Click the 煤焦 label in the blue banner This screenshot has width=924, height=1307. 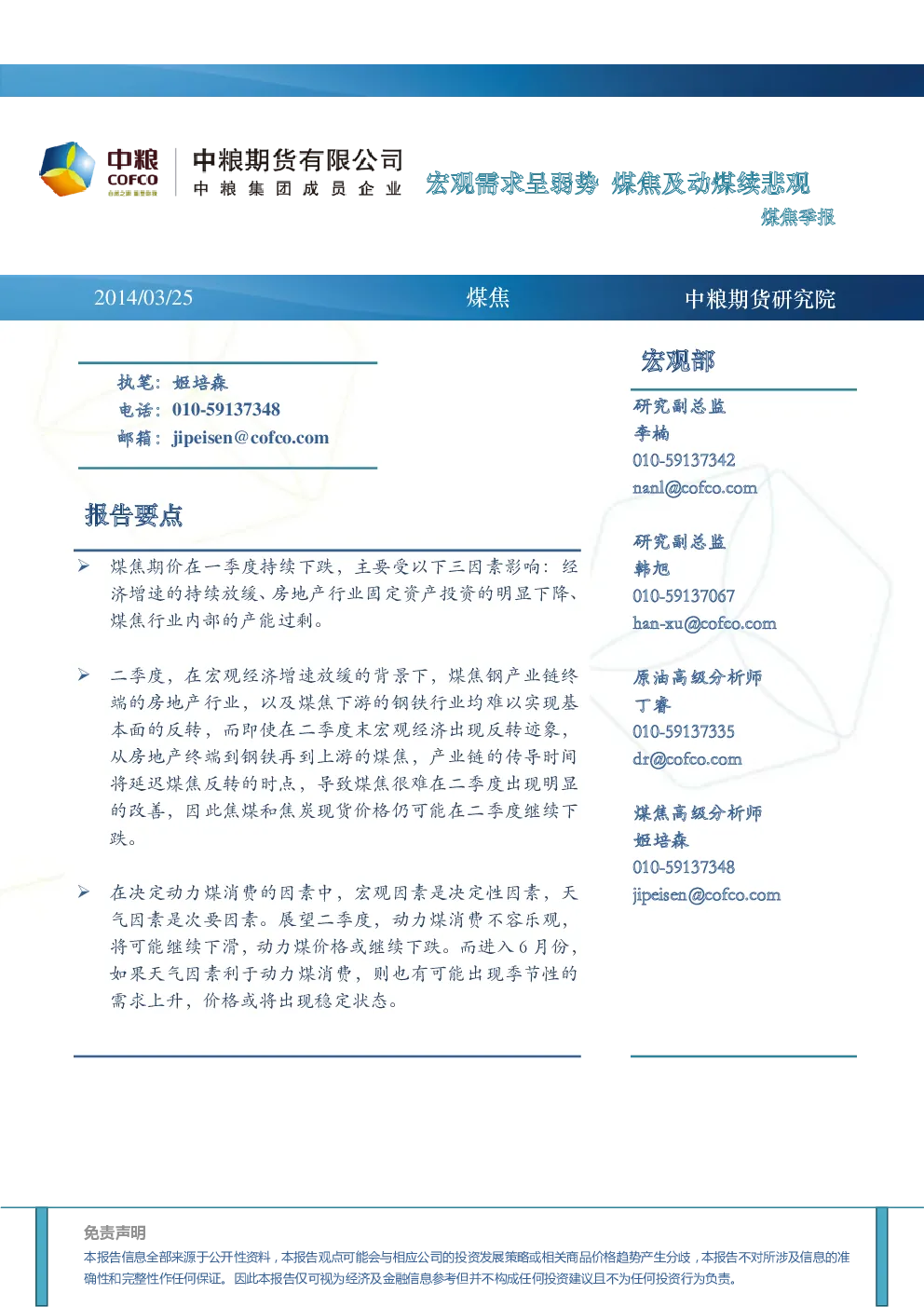(x=488, y=297)
